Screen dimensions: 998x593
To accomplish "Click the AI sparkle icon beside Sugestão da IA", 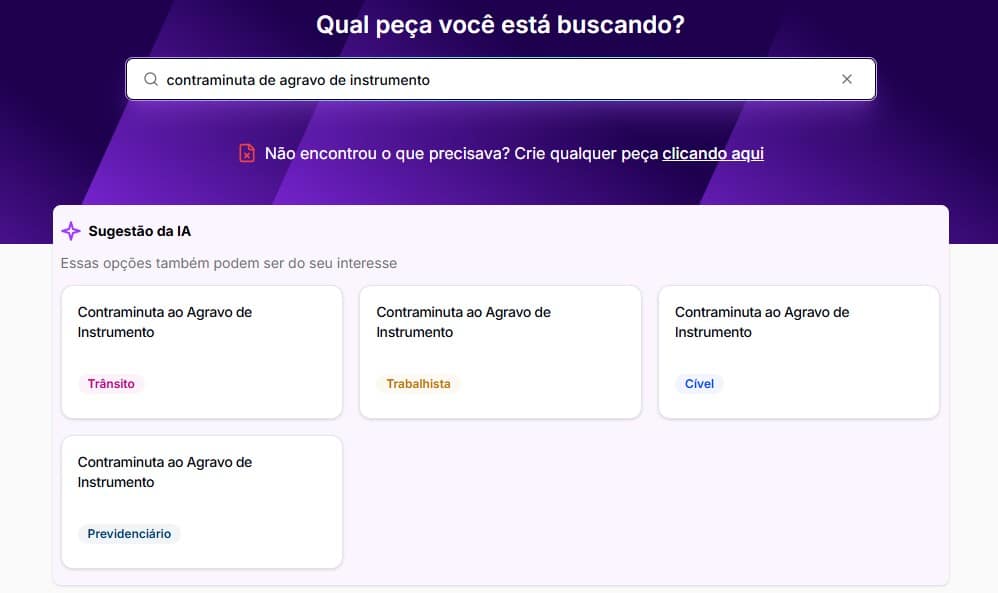I will (x=71, y=230).
